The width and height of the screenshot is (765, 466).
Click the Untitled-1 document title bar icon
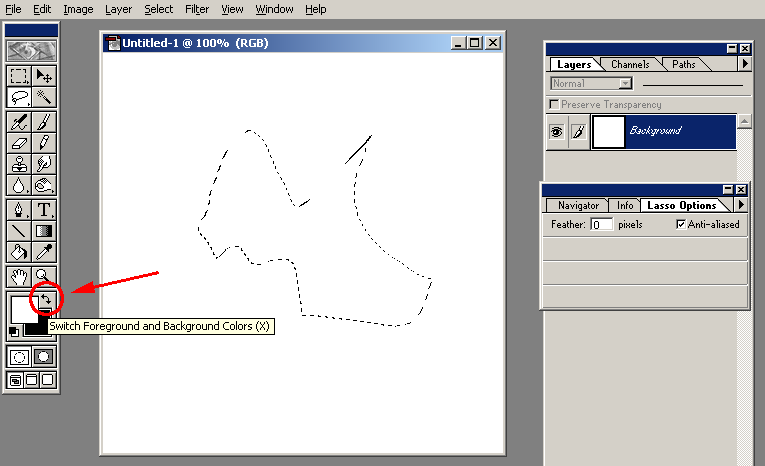tap(112, 43)
